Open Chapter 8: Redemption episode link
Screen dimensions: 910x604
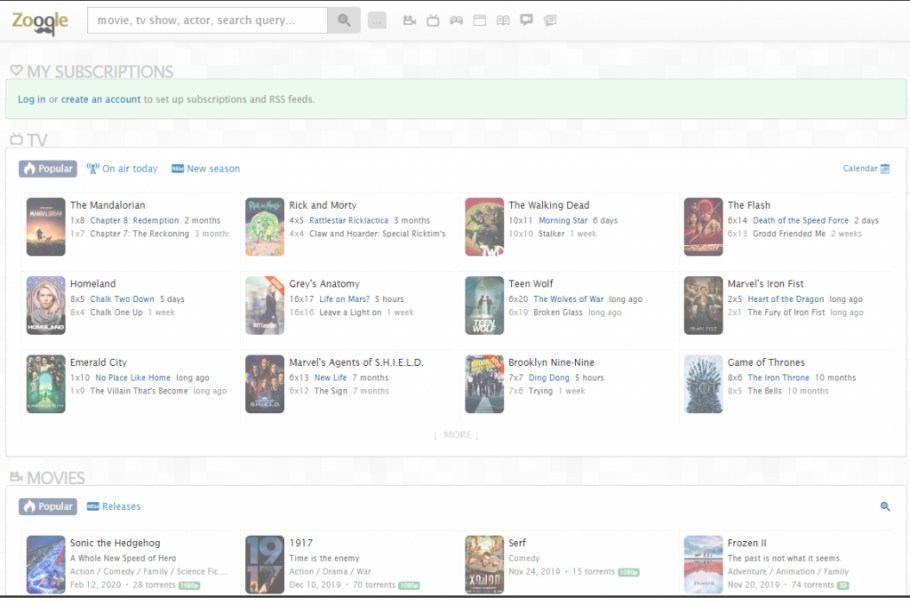pyautogui.click(x=135, y=220)
